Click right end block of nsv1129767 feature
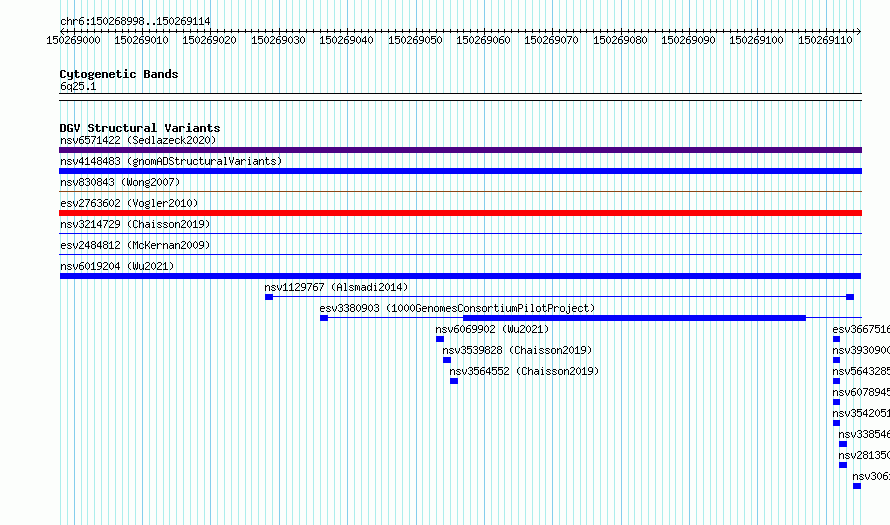The width and height of the screenshot is (890, 525). pos(850,297)
